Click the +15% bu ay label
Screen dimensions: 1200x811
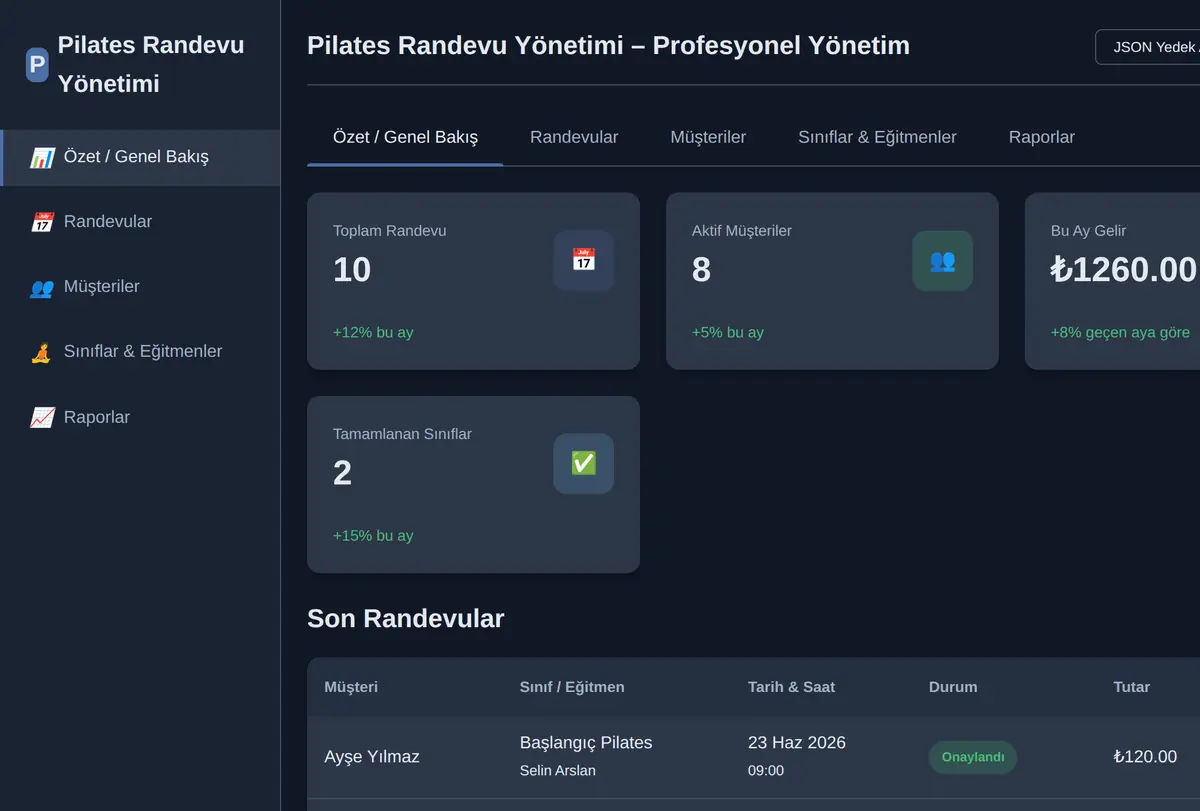click(373, 536)
